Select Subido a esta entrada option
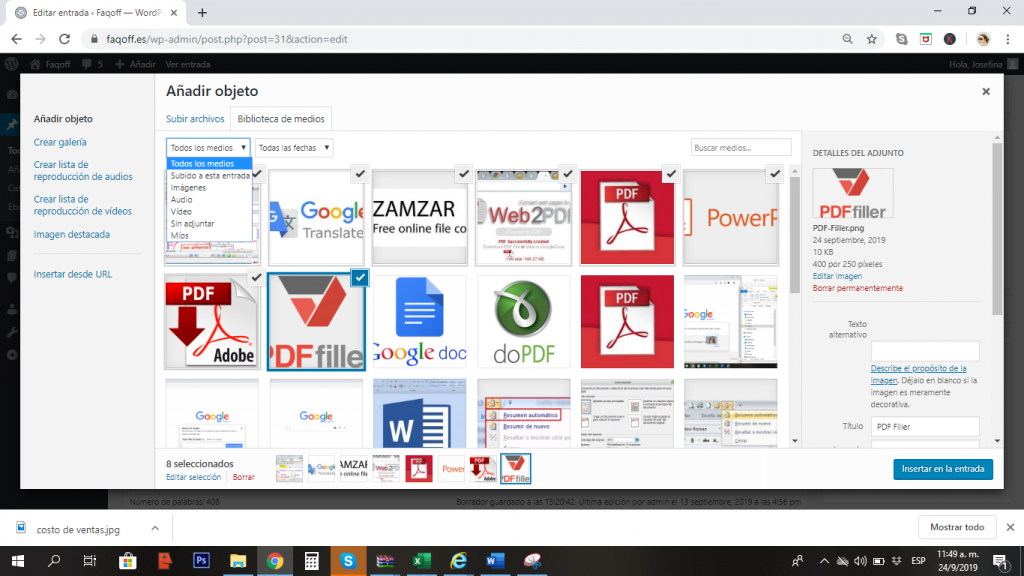Image resolution: width=1024 pixels, height=576 pixels. pos(209,176)
